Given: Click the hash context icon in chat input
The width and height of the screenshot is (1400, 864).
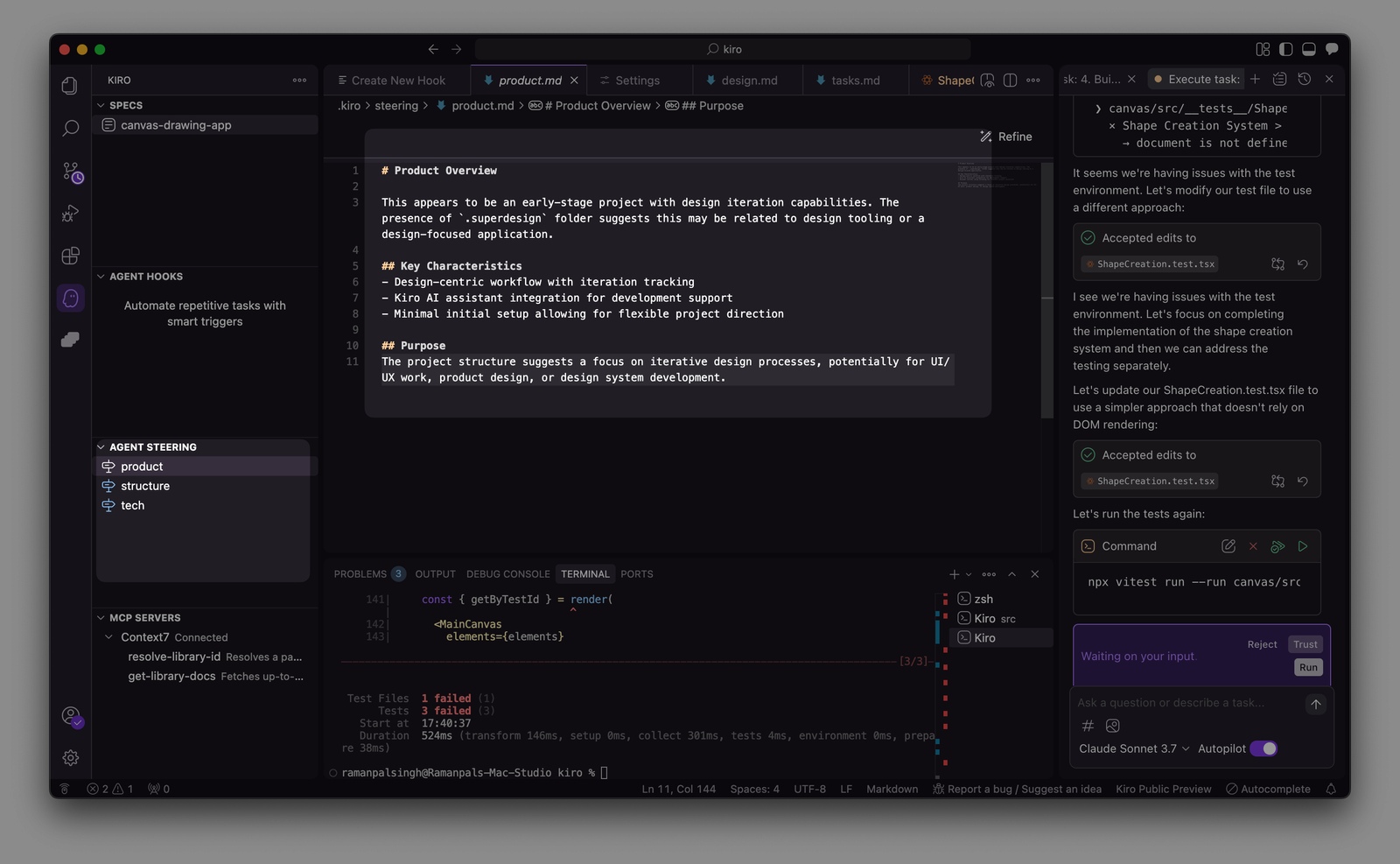Looking at the screenshot, I should [1087, 726].
